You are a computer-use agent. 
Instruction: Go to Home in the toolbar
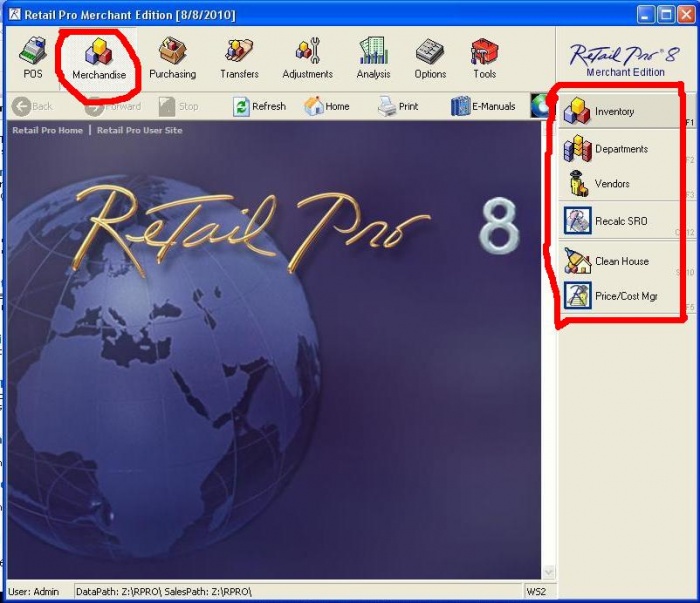point(327,107)
